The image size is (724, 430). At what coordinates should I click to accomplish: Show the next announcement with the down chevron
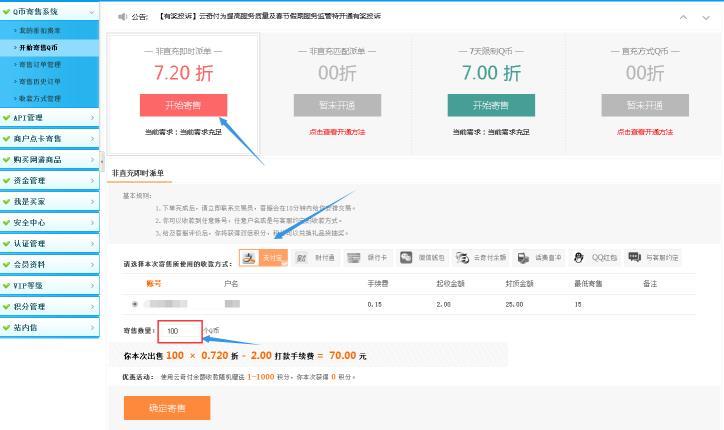(x=706, y=18)
